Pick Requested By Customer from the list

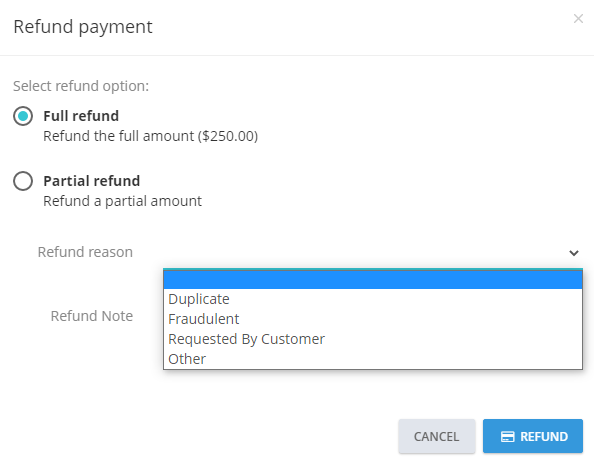(373, 339)
